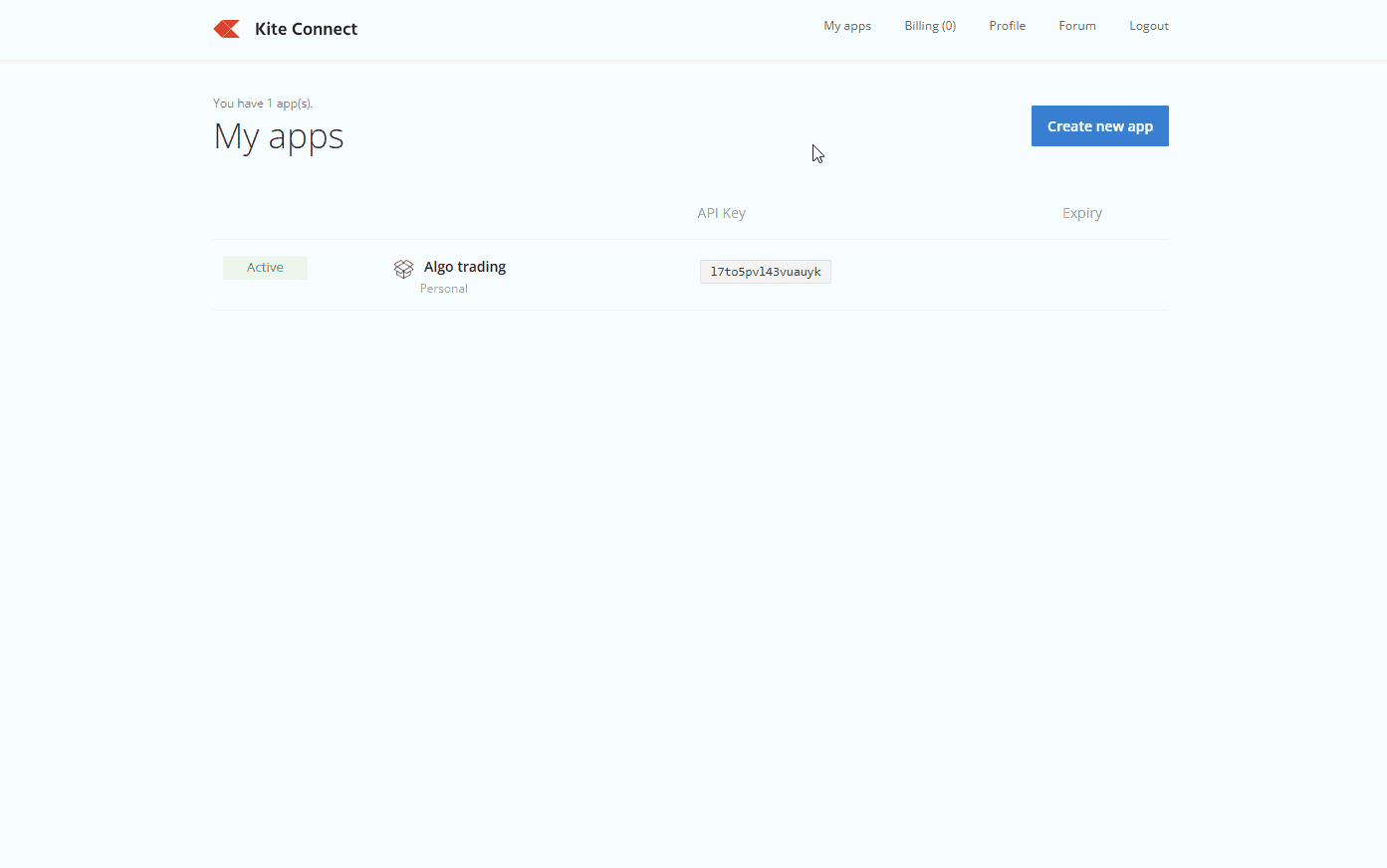The width and height of the screenshot is (1387, 868).
Task: Open the Kite Connect brand title
Action: click(306, 29)
